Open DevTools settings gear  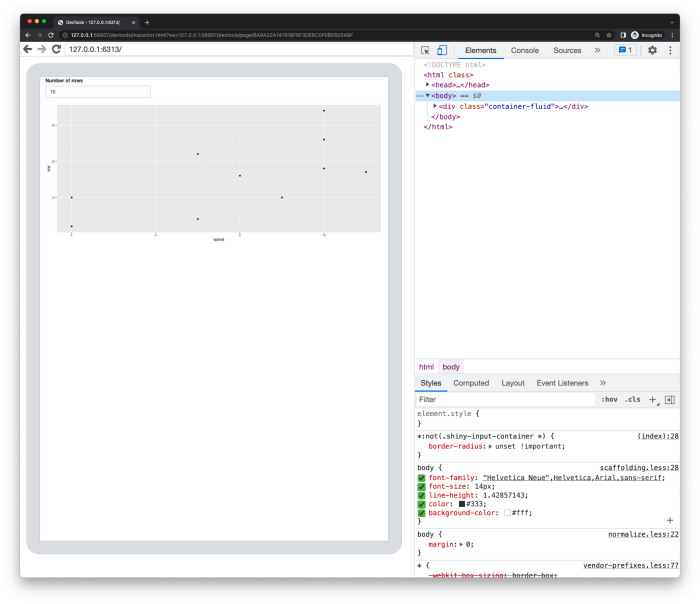pos(652,50)
